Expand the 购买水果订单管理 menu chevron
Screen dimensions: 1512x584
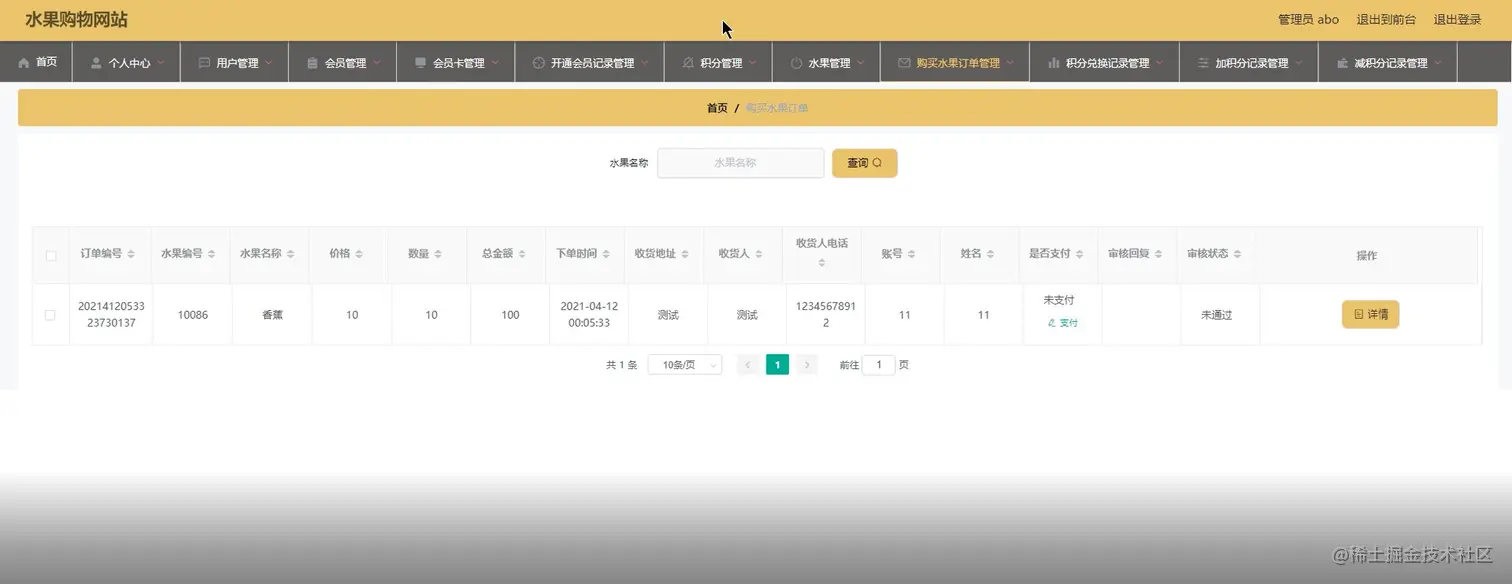(1010, 63)
